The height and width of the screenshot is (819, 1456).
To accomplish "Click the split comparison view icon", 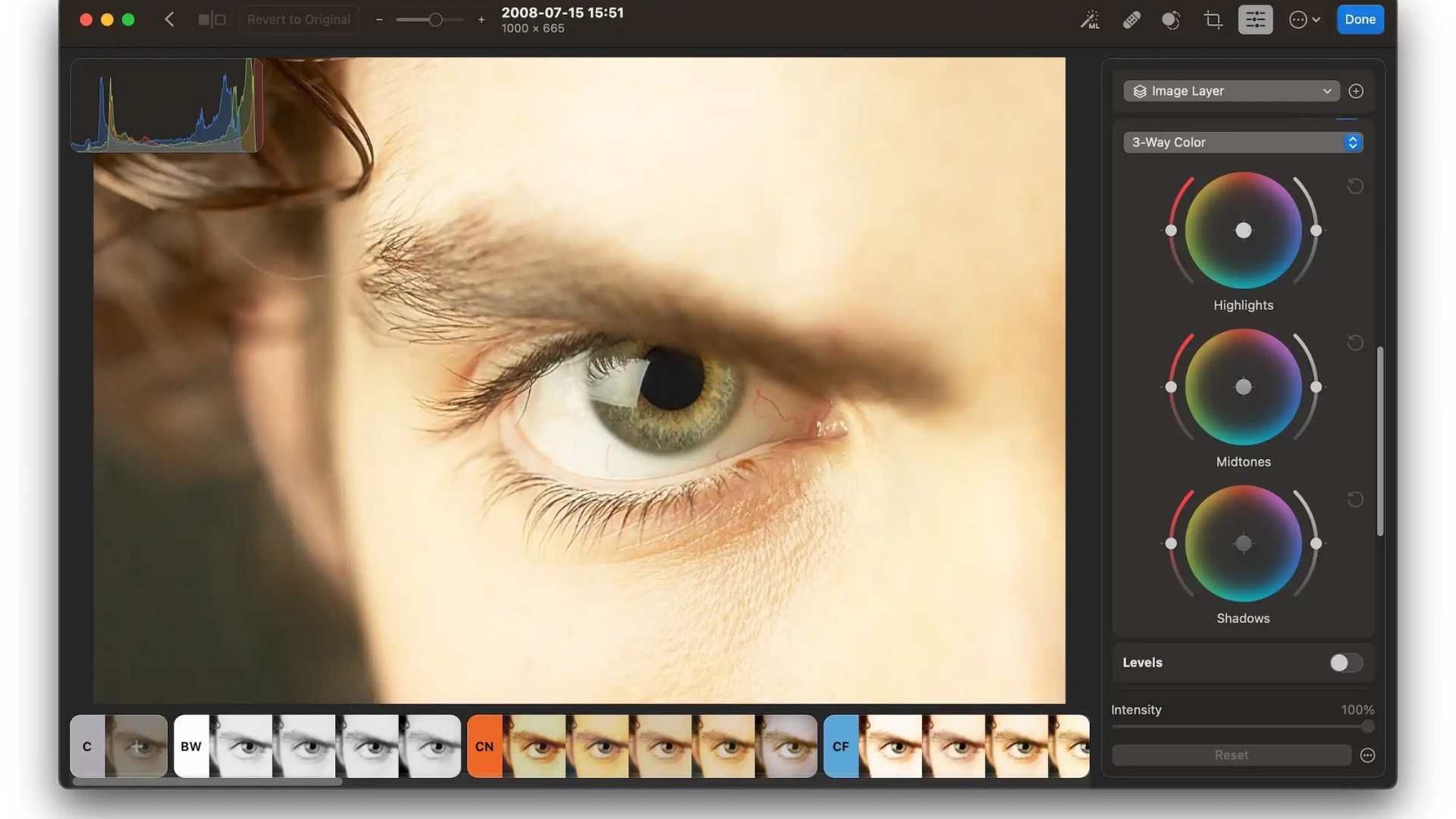I will [x=212, y=20].
